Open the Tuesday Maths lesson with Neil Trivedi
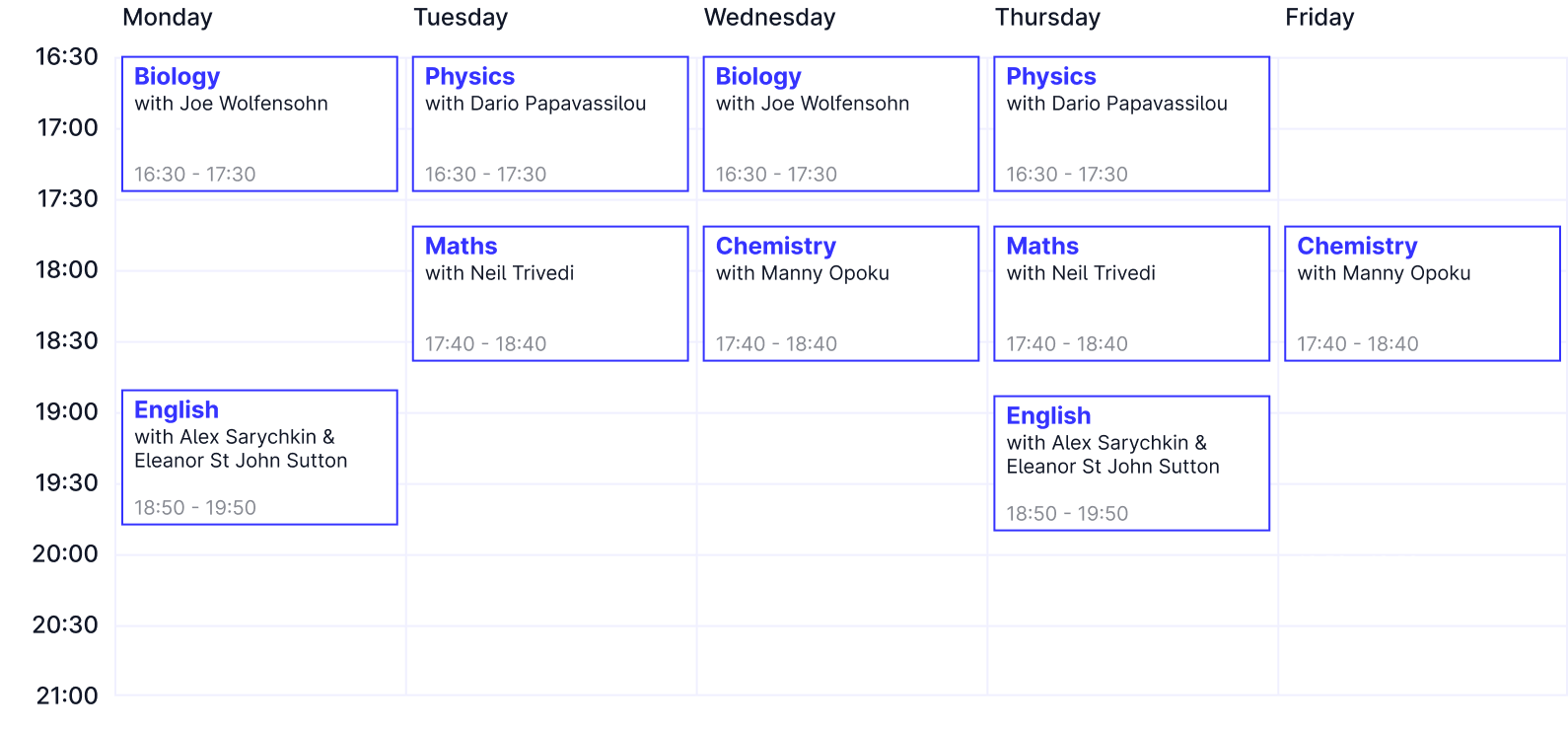 click(548, 294)
